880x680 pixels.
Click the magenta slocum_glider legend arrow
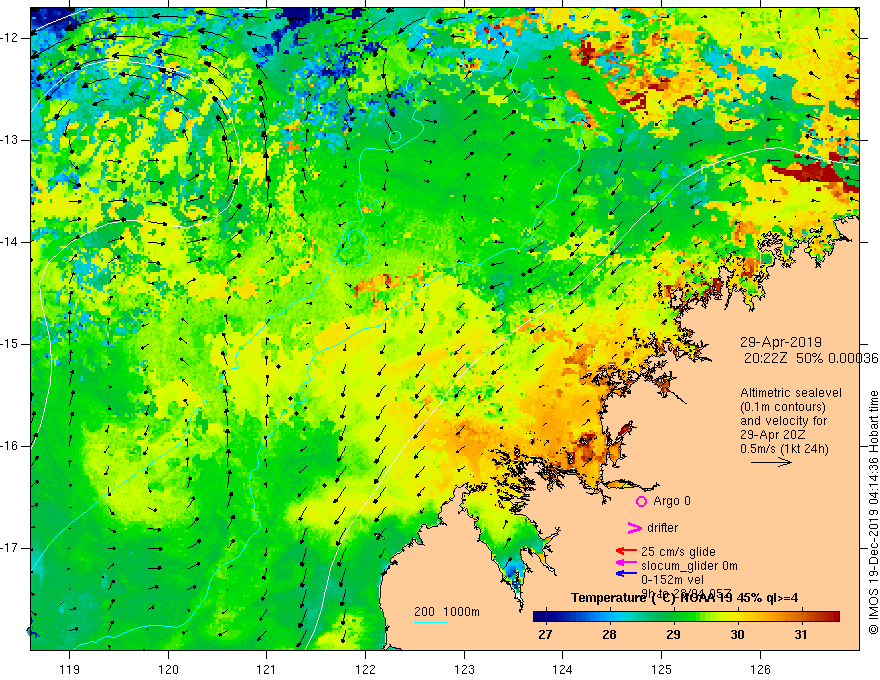[x=626, y=563]
